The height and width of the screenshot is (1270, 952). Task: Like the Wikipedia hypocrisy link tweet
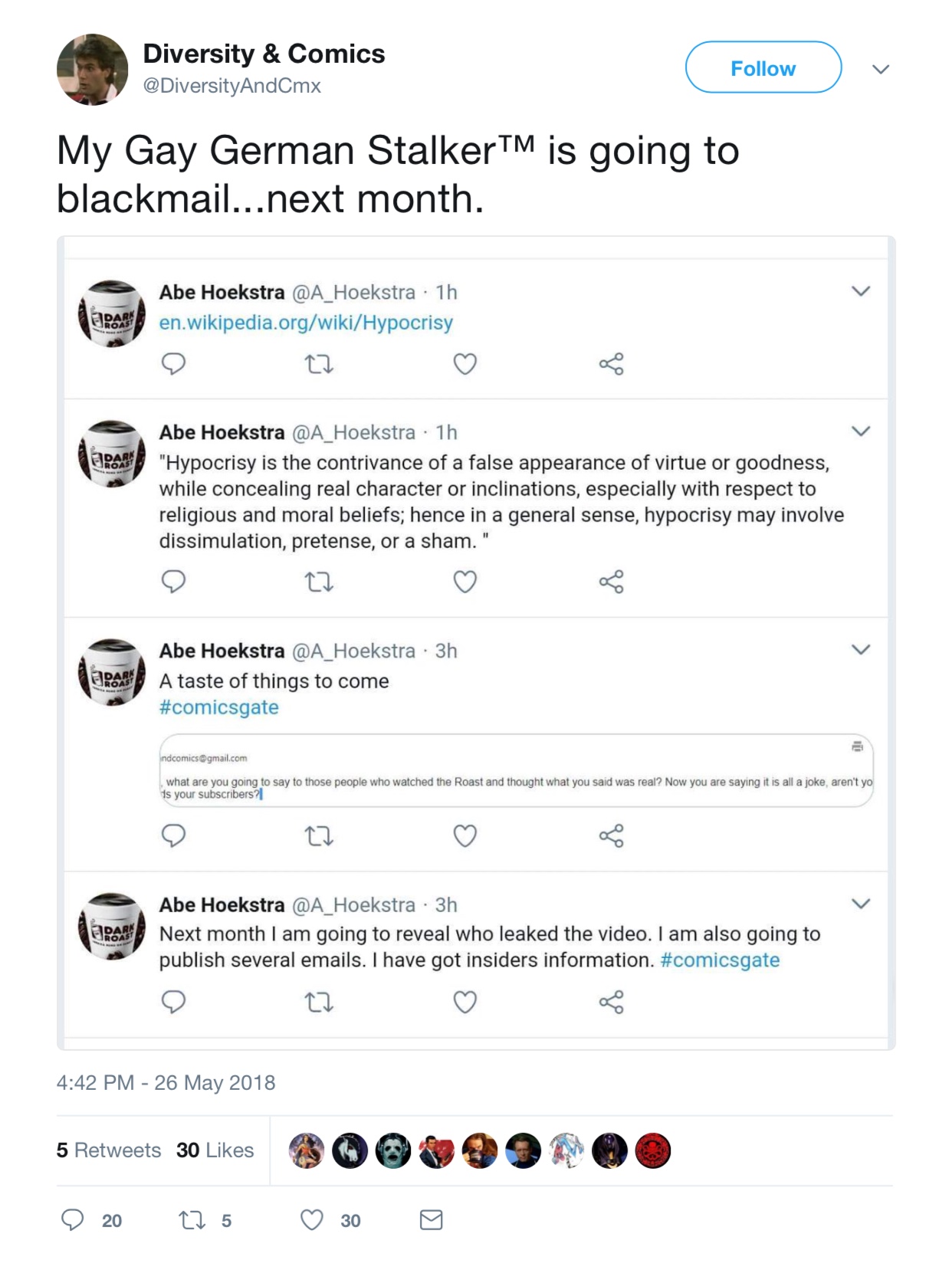[x=465, y=363]
